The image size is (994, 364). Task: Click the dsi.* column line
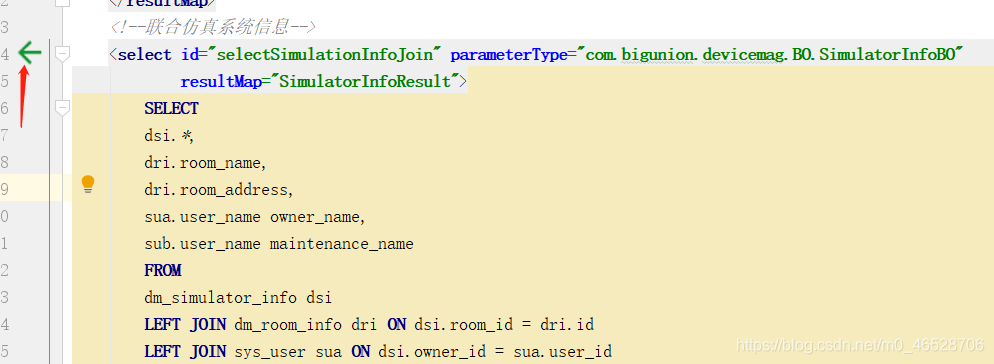click(169, 136)
